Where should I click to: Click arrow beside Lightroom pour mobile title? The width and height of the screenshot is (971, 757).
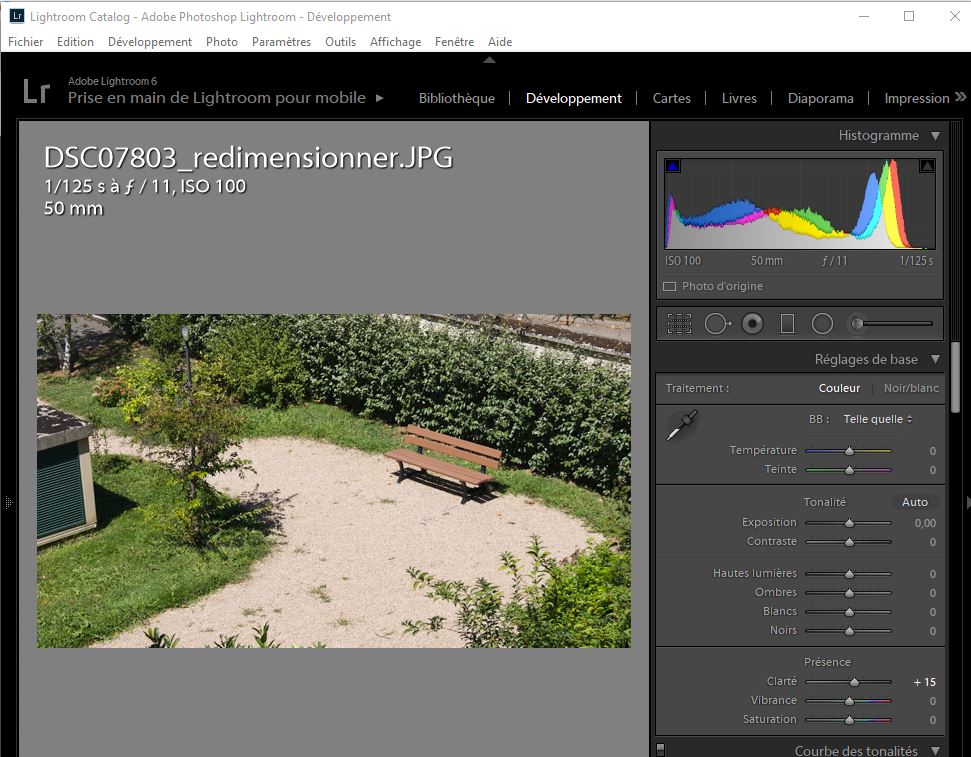point(380,98)
